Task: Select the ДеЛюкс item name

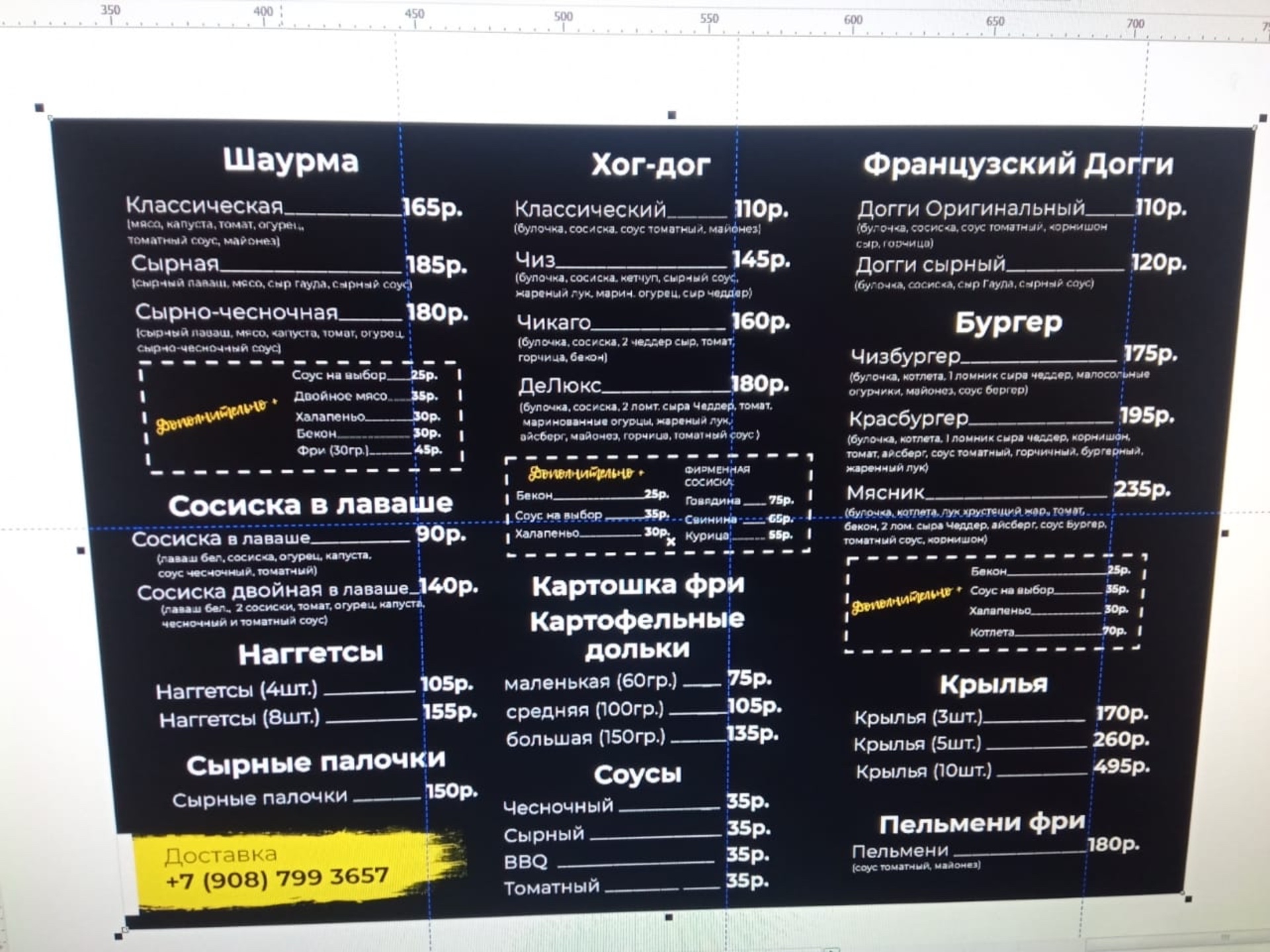Action: 560,385
